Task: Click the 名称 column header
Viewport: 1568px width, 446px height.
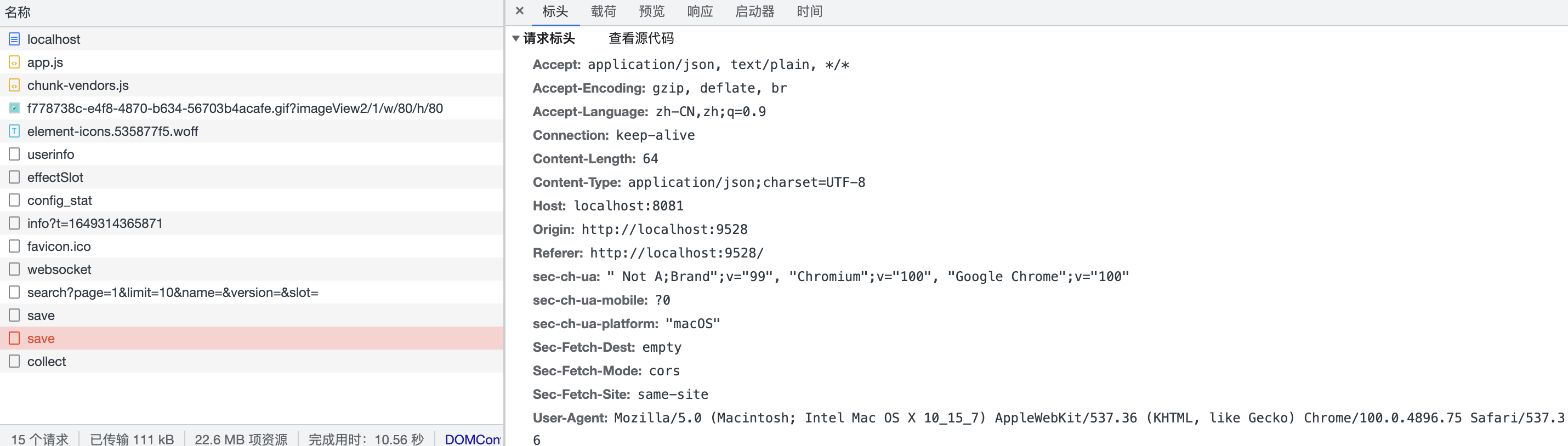Action: (18, 12)
